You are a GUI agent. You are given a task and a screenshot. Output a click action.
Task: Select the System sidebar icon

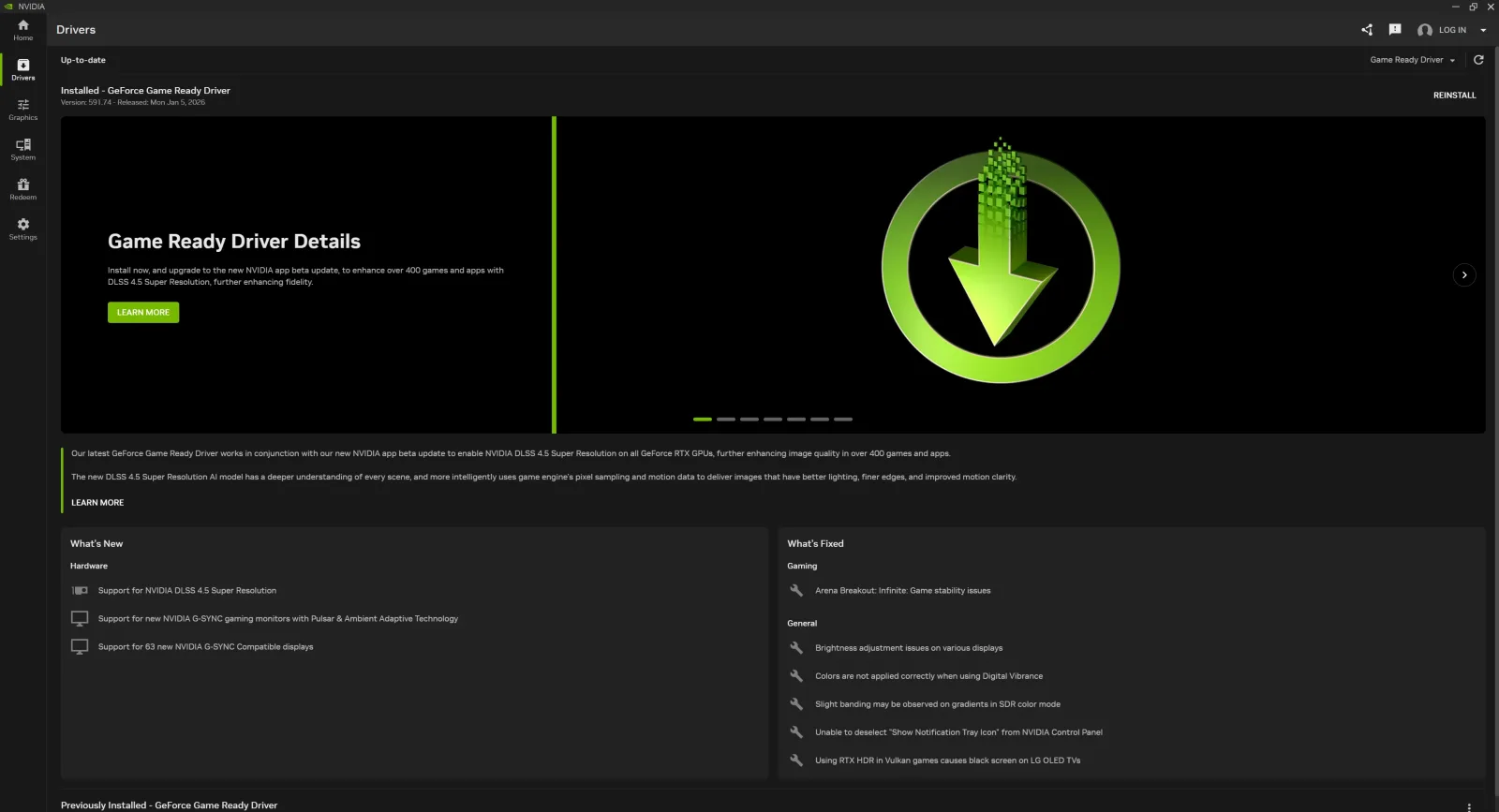[23, 150]
